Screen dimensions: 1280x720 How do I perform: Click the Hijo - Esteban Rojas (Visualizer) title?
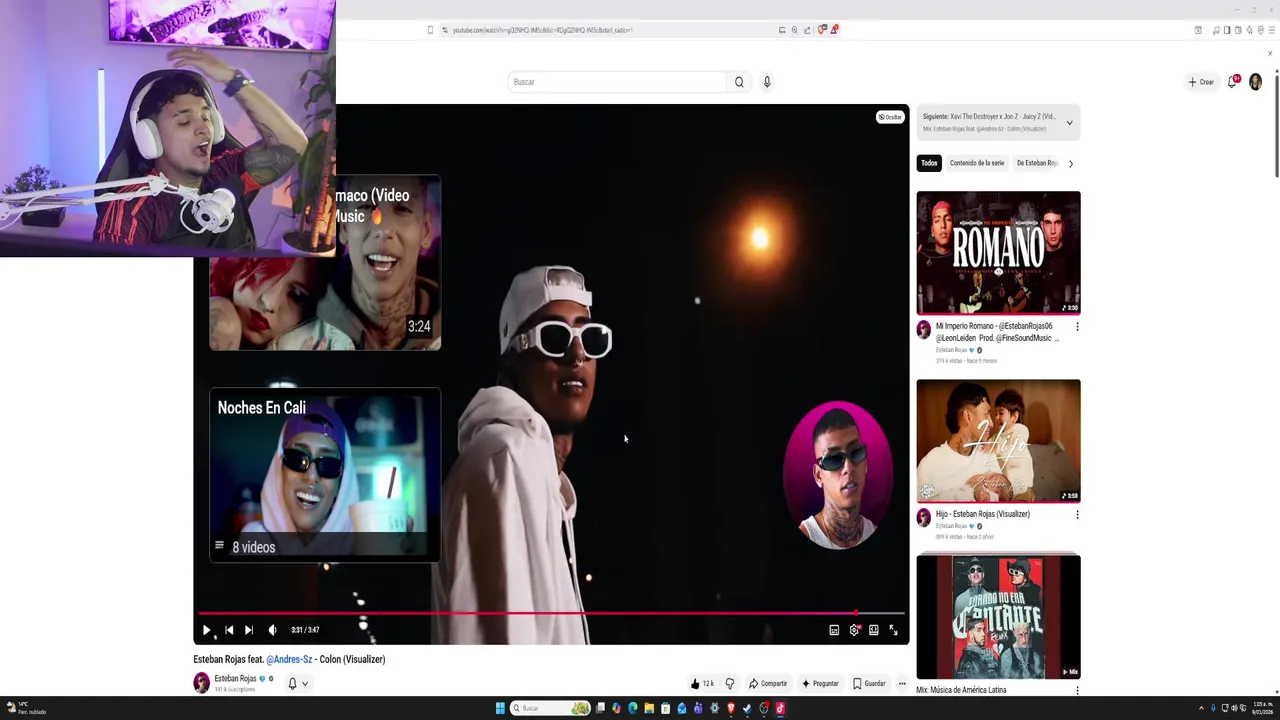pyautogui.click(x=983, y=514)
